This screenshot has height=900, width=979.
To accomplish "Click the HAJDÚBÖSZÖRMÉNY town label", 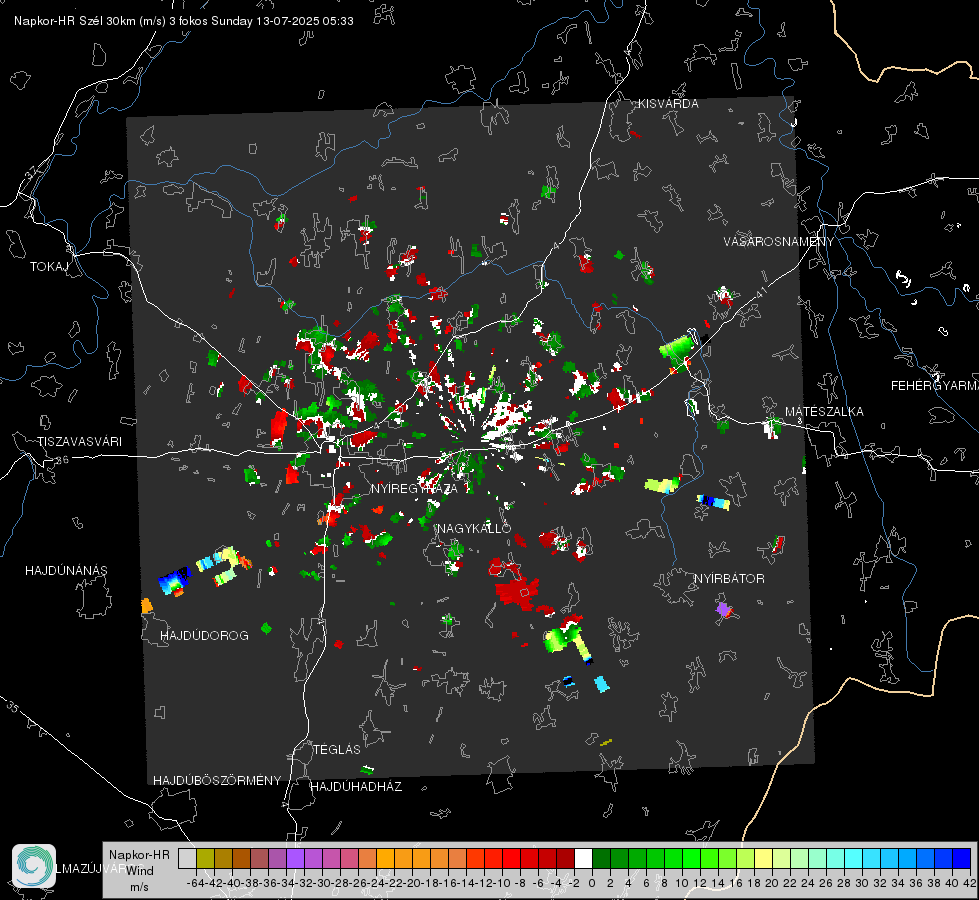I will pyautogui.click(x=217, y=781).
